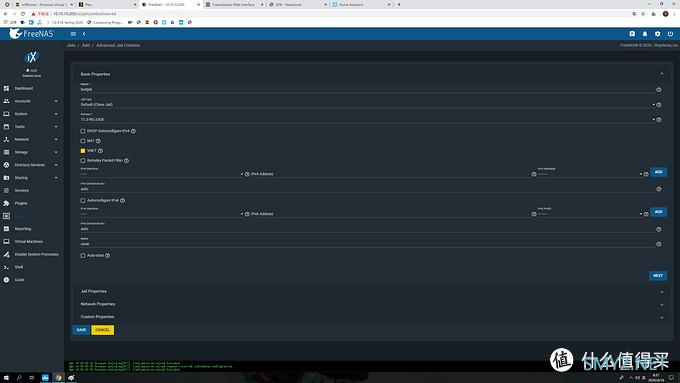The width and height of the screenshot is (680, 383).
Task: Switch to the Home Assistant browser tab
Action: pyautogui.click(x=361, y=4)
